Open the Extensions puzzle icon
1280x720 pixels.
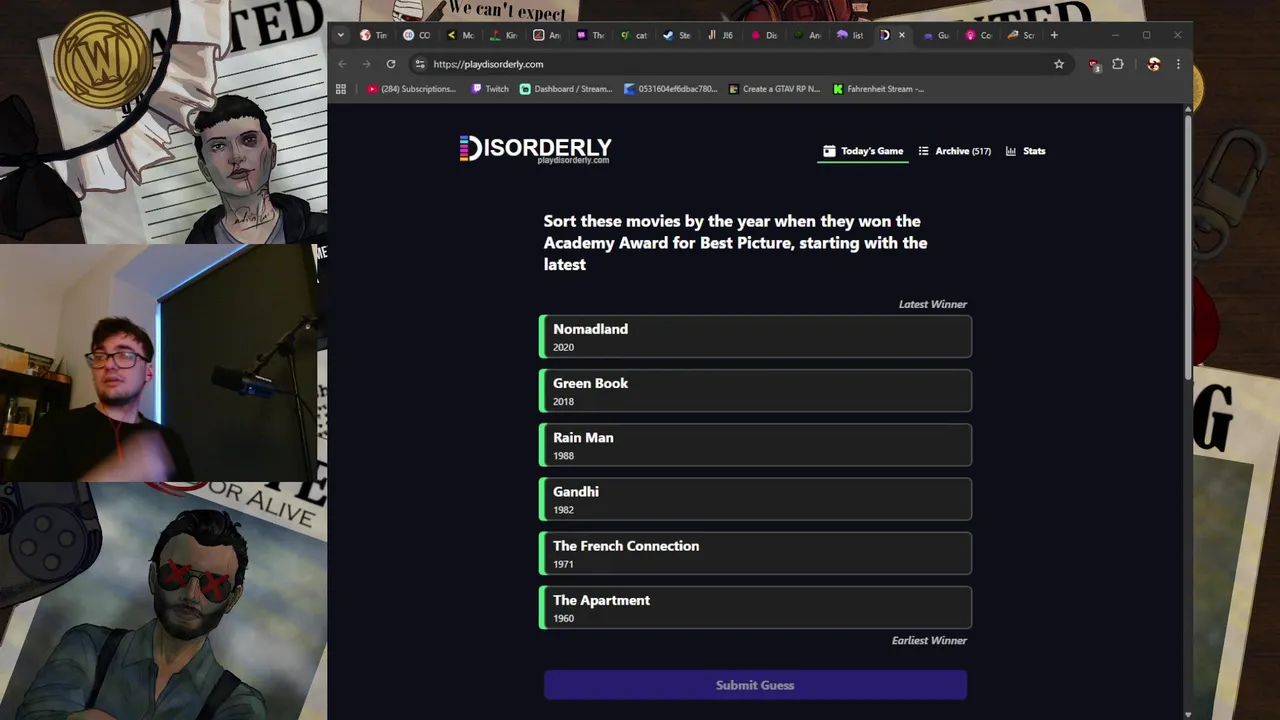(1118, 64)
